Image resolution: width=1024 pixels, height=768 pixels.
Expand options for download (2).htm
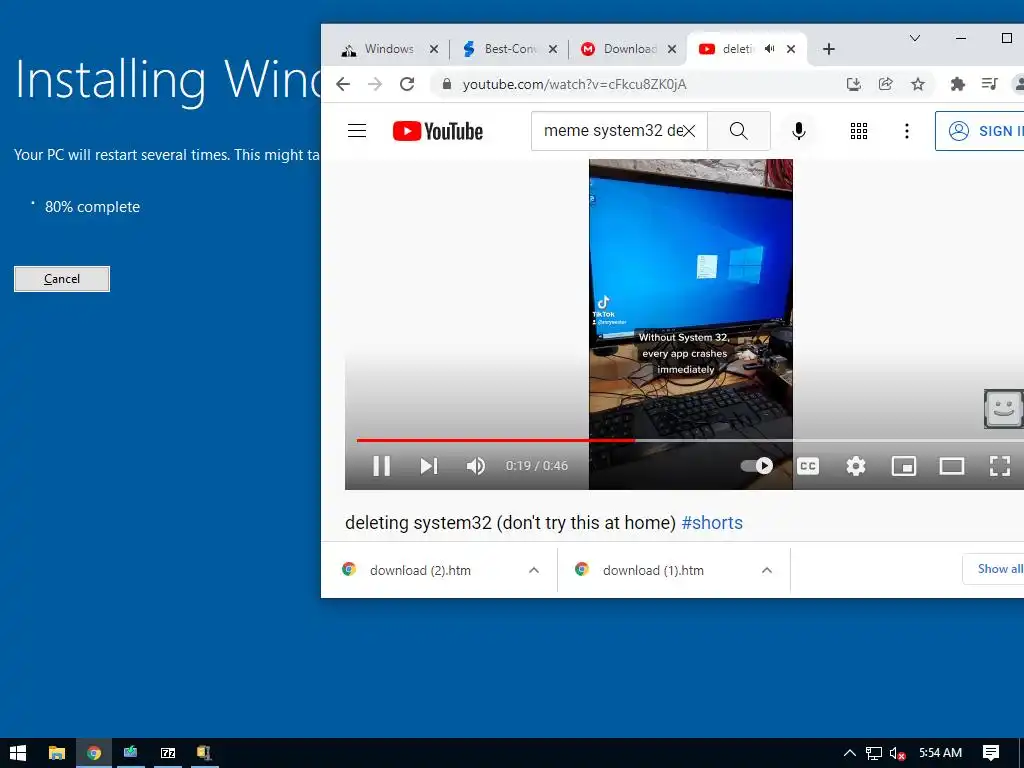pyautogui.click(x=534, y=570)
